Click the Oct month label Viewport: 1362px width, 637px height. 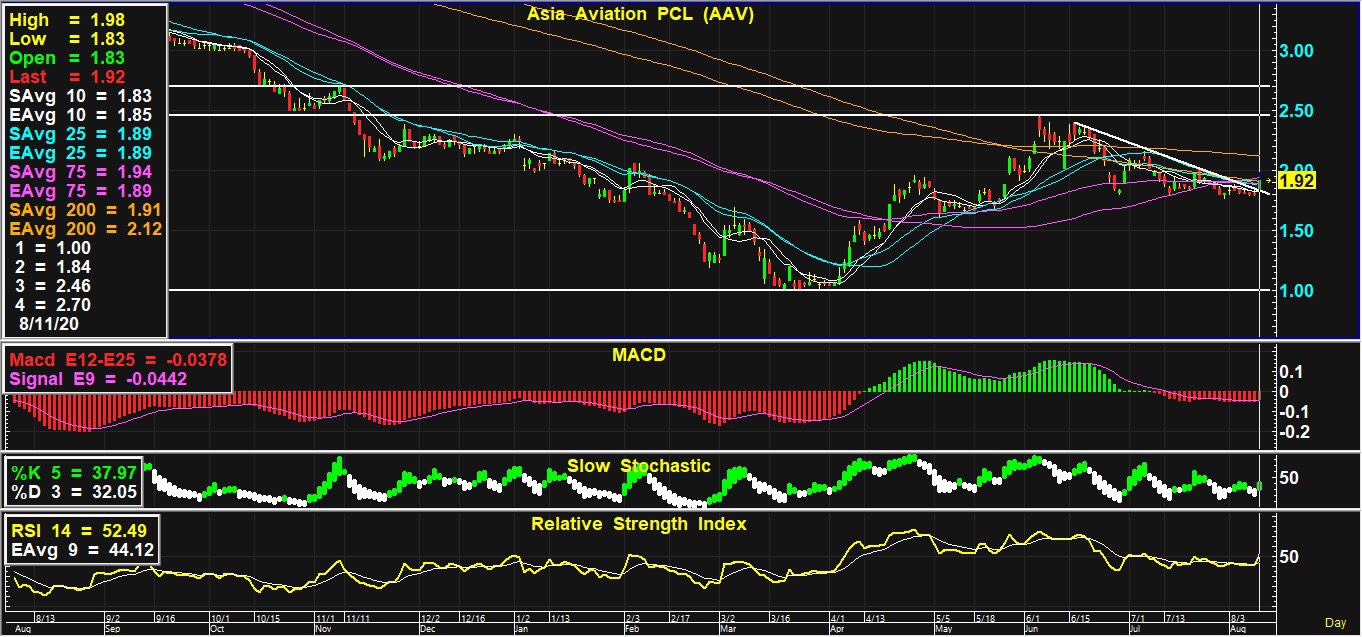218,631
